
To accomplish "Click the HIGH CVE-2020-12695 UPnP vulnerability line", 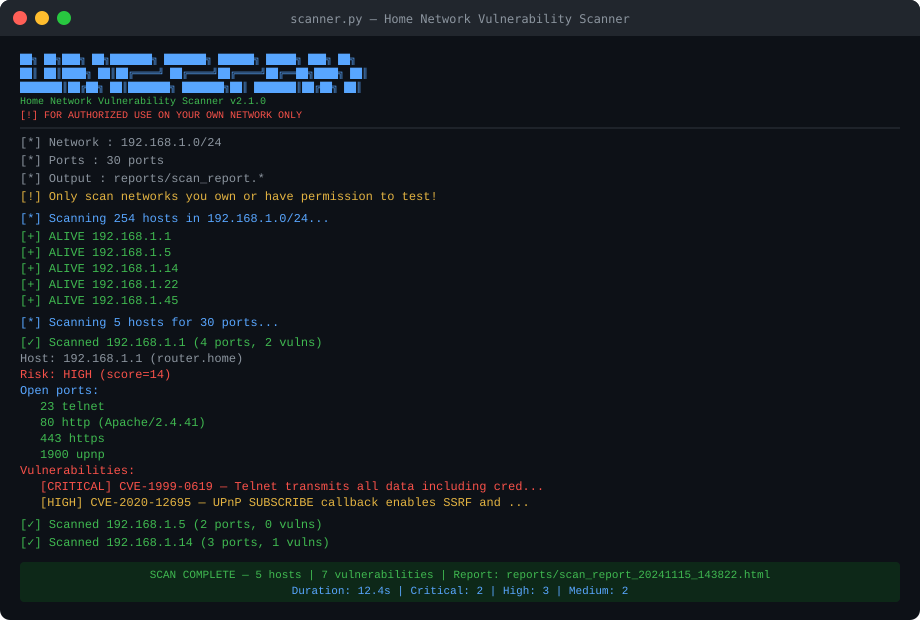I will pos(285,503).
